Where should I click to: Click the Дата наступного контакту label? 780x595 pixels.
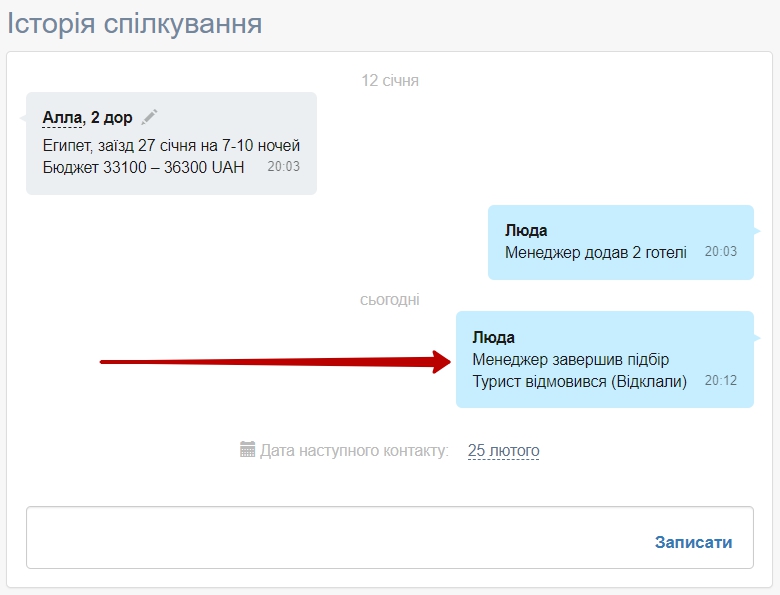click(x=354, y=450)
